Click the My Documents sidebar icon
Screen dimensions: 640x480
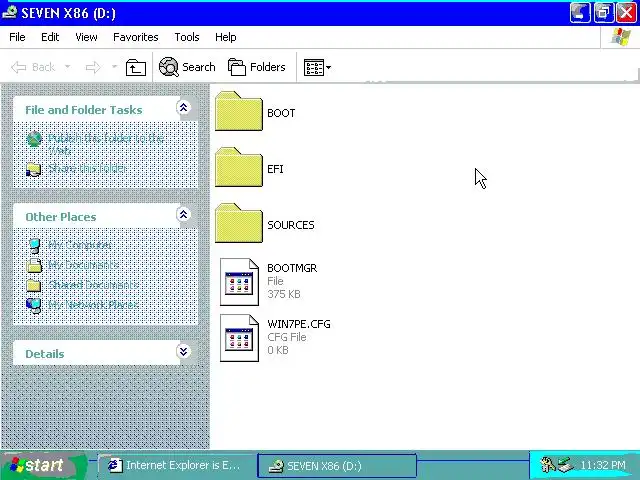[34, 265]
